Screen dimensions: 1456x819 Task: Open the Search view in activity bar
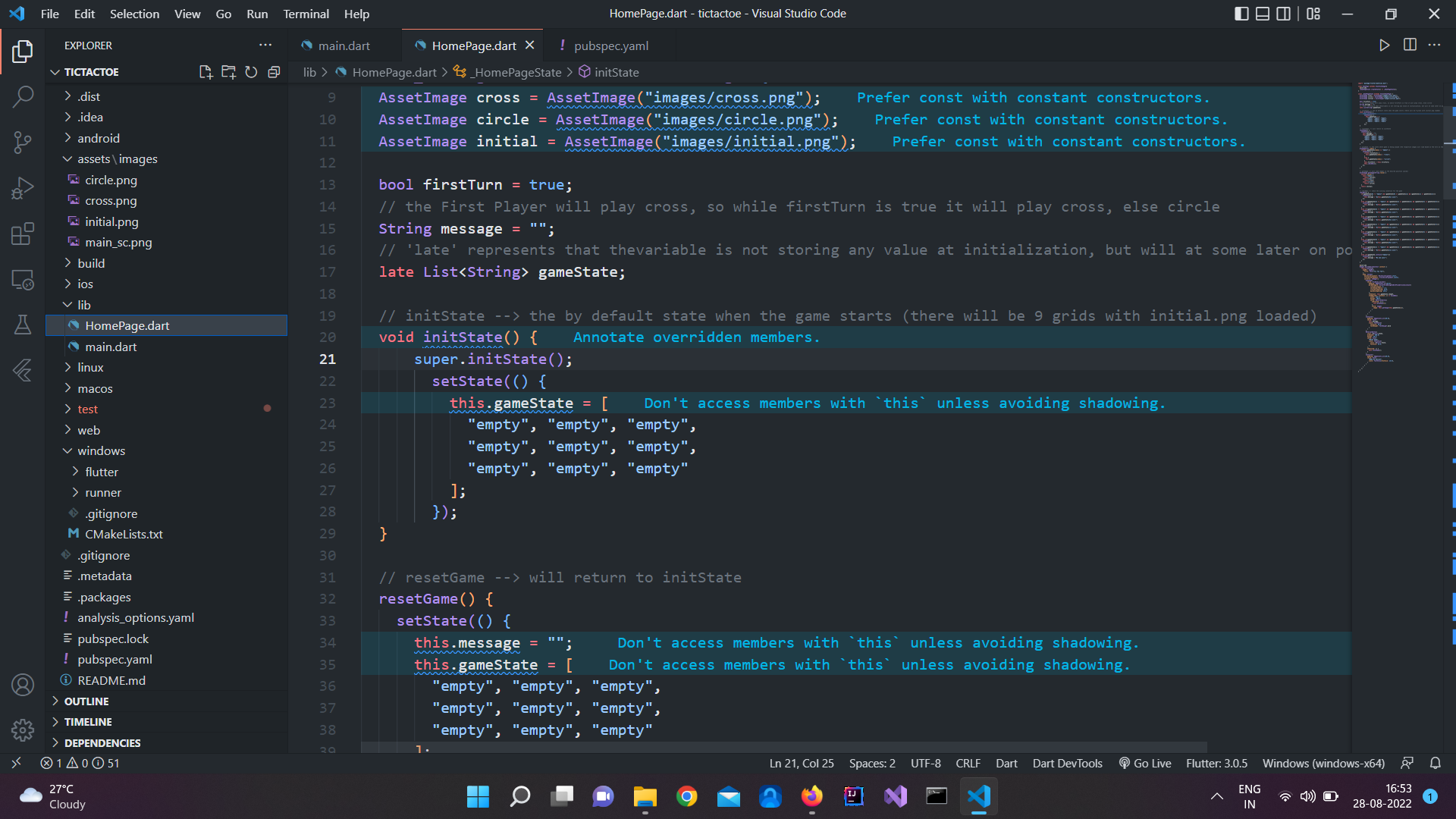[x=23, y=96]
